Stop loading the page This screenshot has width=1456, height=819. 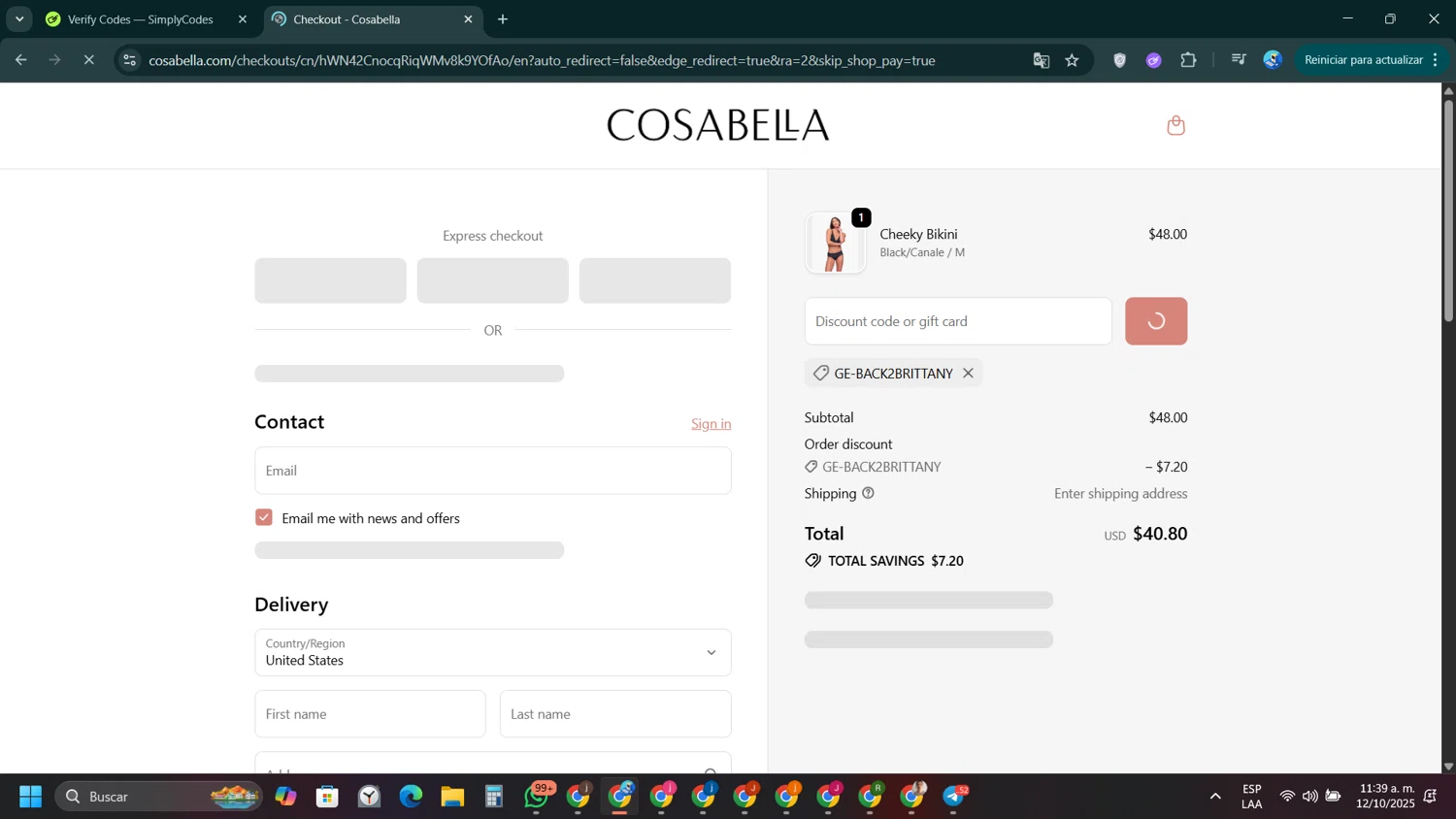click(x=88, y=60)
